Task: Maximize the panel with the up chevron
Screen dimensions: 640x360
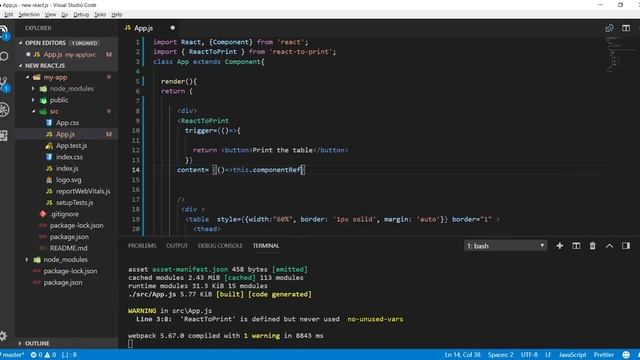Action: pyautogui.click(x=609, y=246)
